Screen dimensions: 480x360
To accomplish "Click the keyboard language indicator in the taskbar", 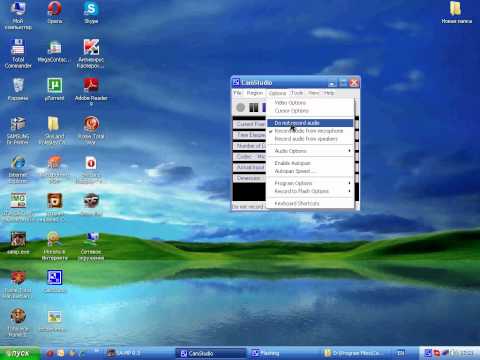I will (x=401, y=353).
